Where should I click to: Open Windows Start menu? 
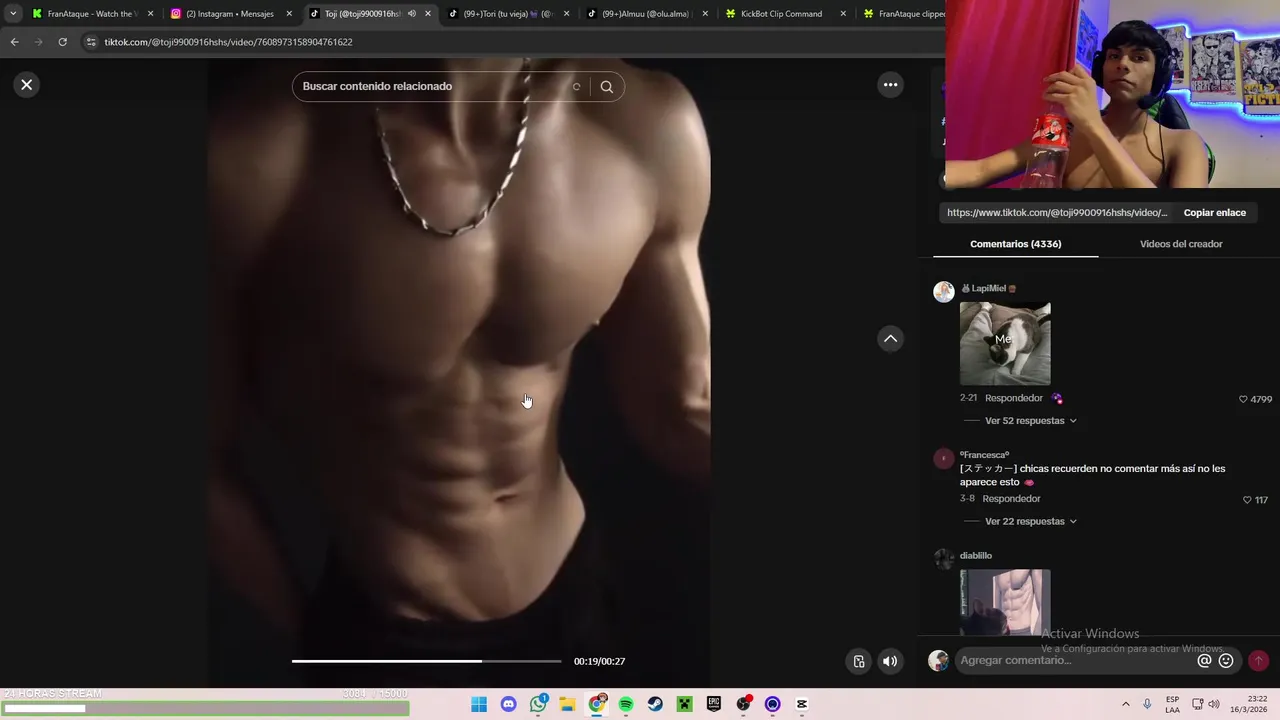[x=479, y=704]
